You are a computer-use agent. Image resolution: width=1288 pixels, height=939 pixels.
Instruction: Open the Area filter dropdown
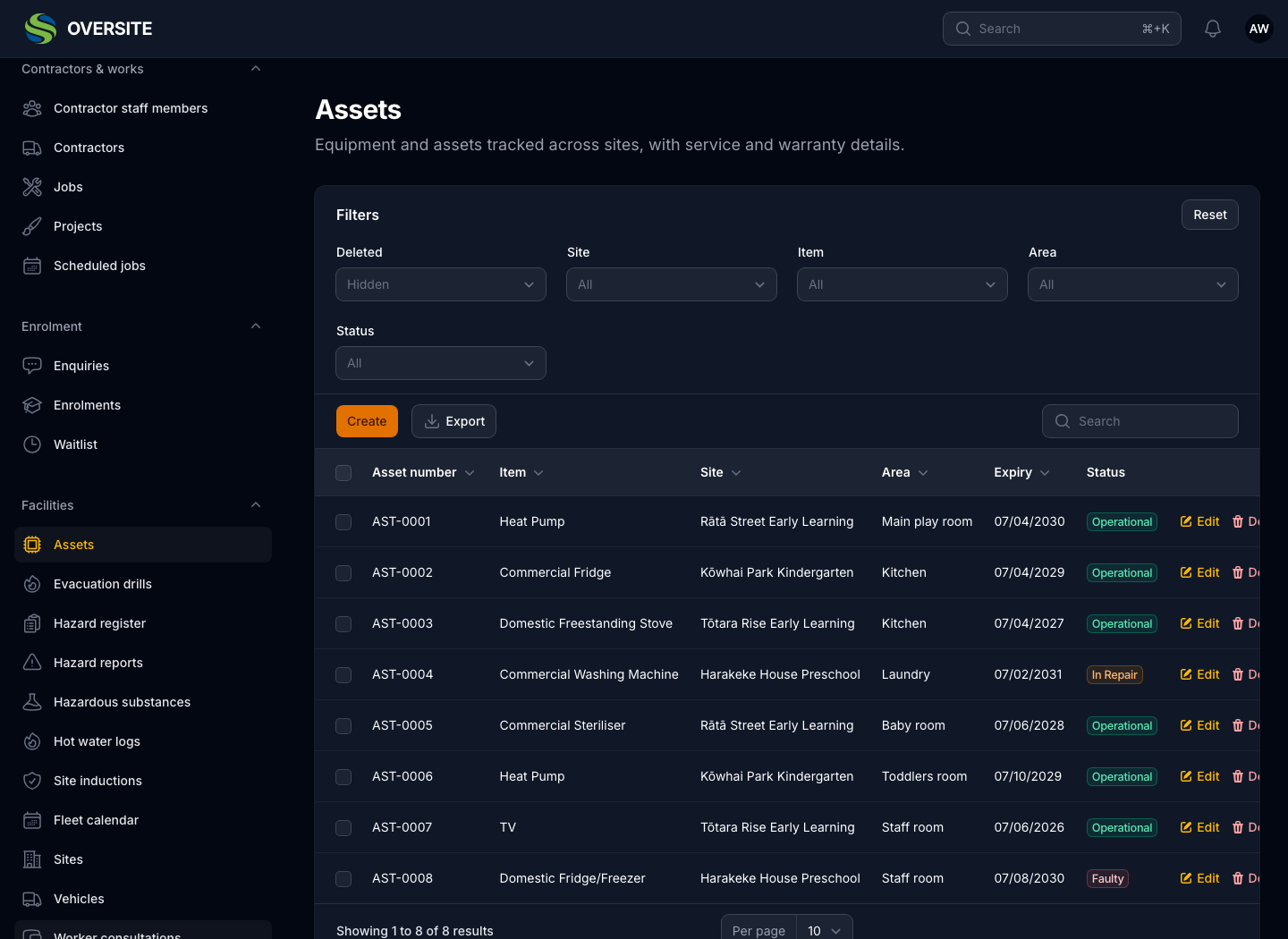click(1133, 284)
